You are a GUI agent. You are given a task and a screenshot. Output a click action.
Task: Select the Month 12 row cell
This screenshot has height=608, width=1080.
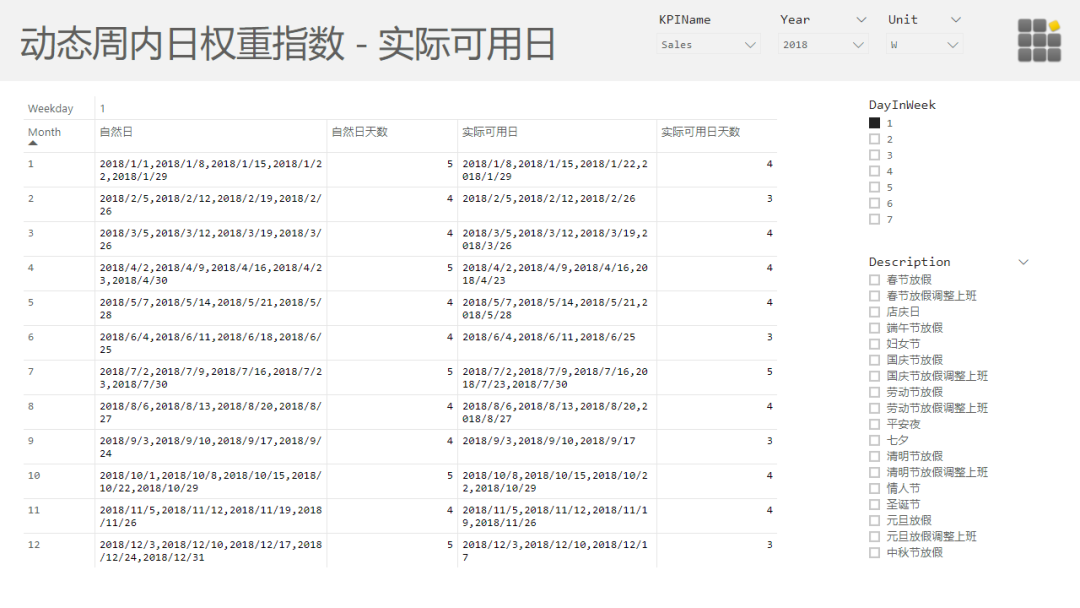59,551
